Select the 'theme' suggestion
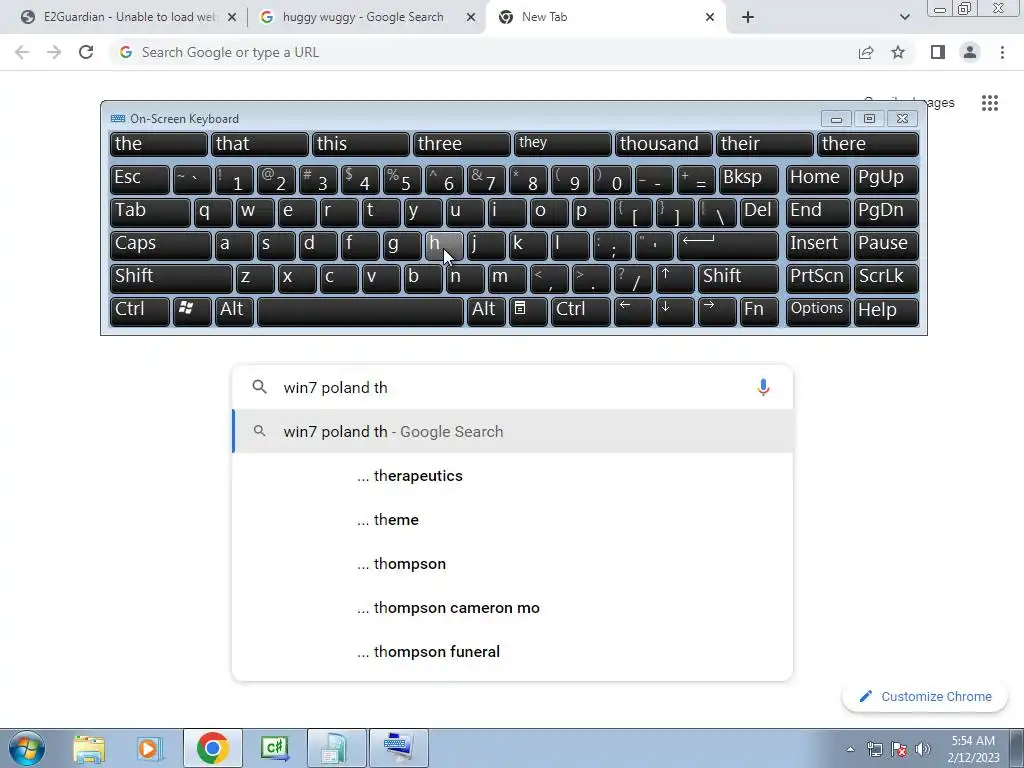The width and height of the screenshot is (1024, 768). pos(513,520)
